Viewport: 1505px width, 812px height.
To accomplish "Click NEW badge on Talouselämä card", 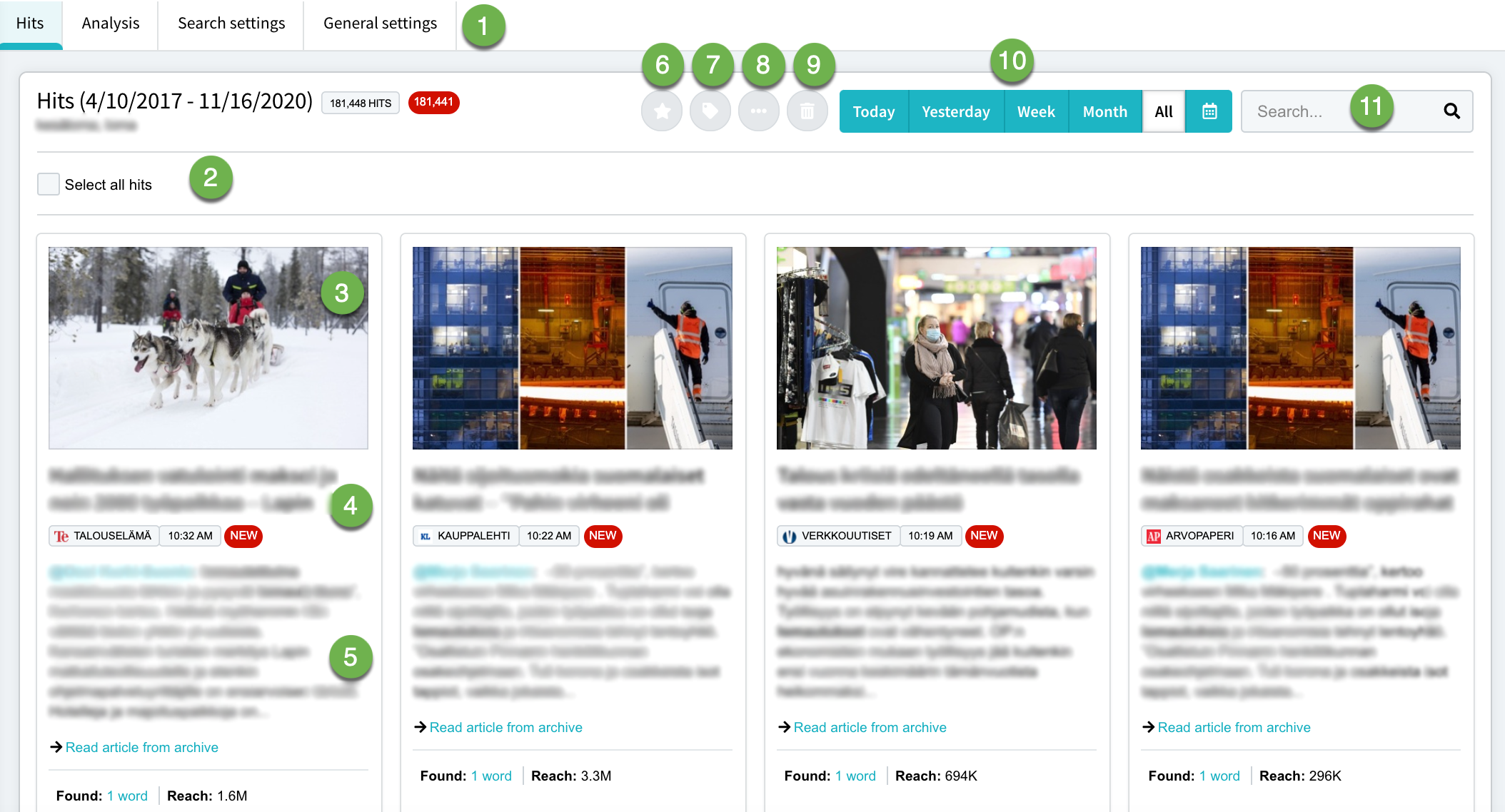I will point(243,536).
